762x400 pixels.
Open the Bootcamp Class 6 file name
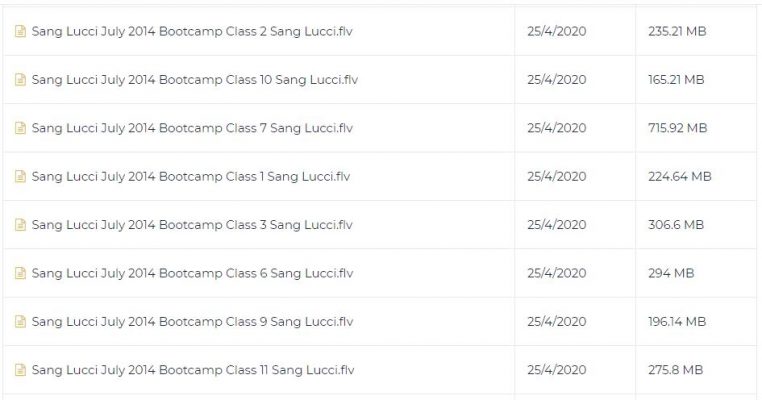[x=192, y=274]
